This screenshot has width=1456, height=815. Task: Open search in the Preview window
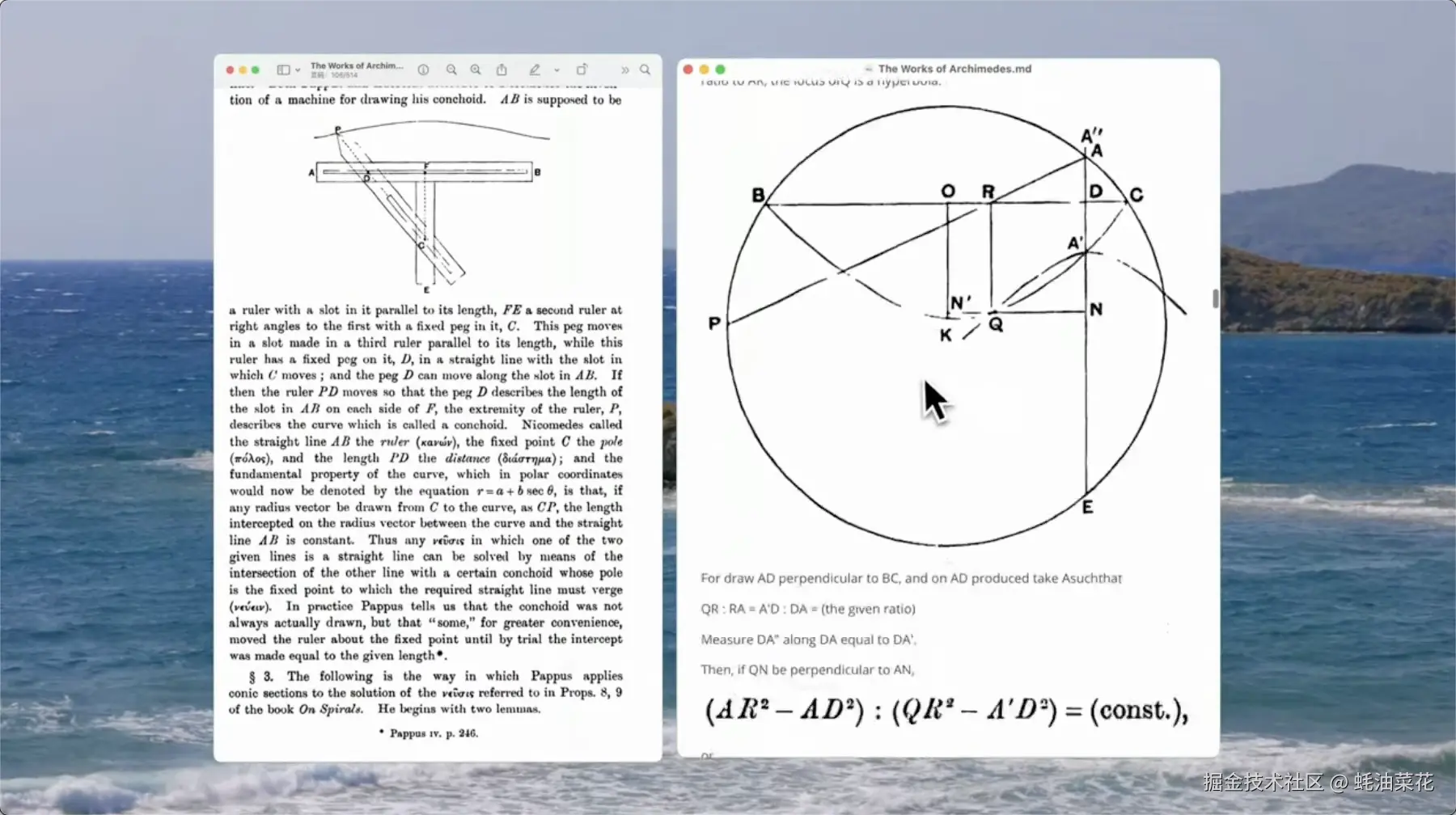(645, 70)
